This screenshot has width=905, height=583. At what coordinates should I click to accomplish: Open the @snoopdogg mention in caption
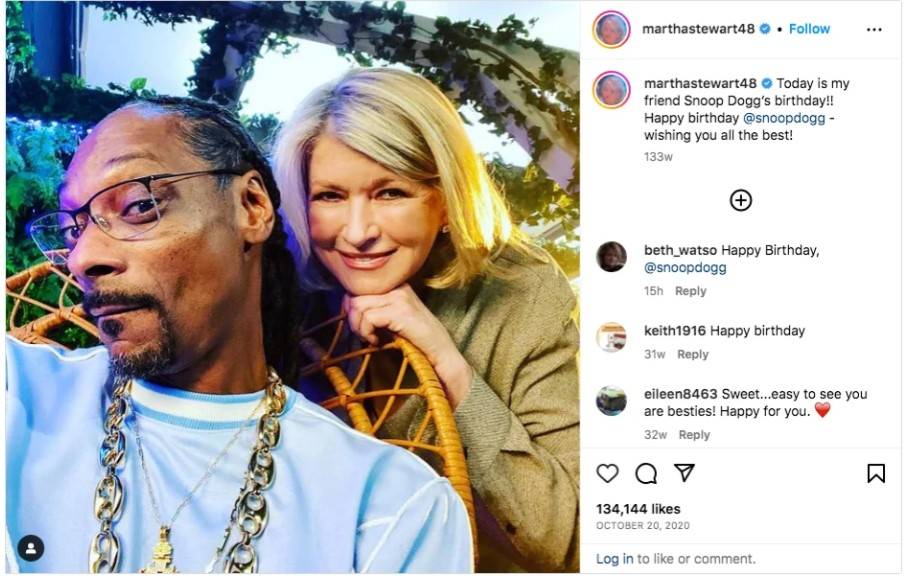(784, 118)
